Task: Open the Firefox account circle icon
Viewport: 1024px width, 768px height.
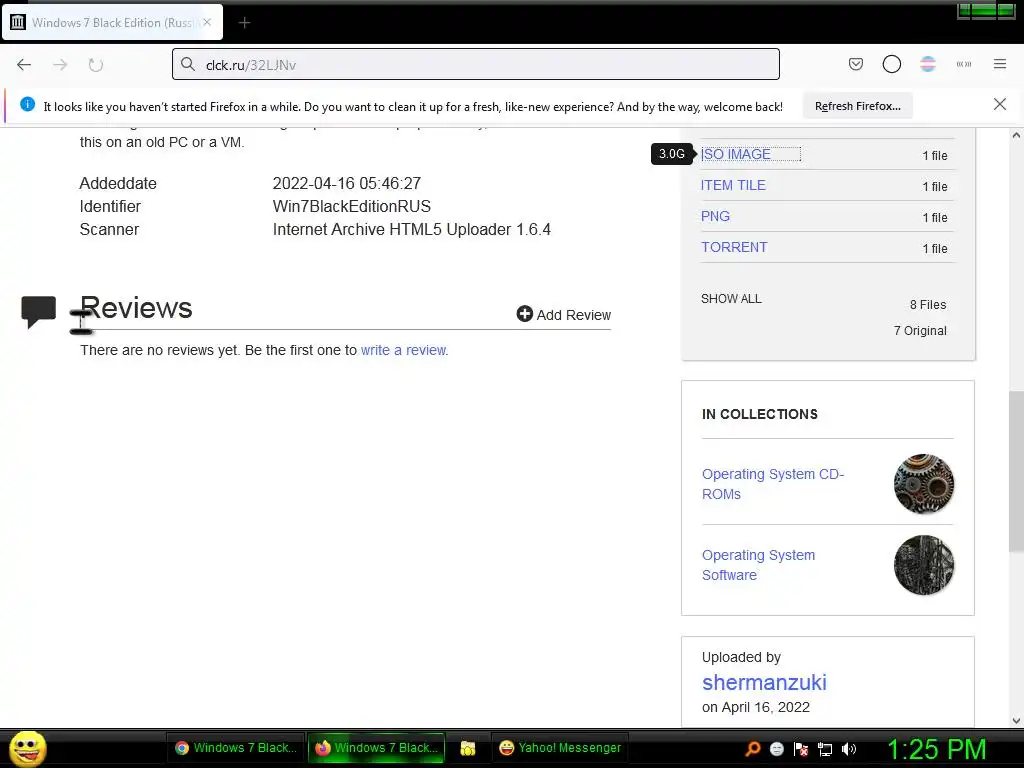Action: pyautogui.click(x=891, y=64)
